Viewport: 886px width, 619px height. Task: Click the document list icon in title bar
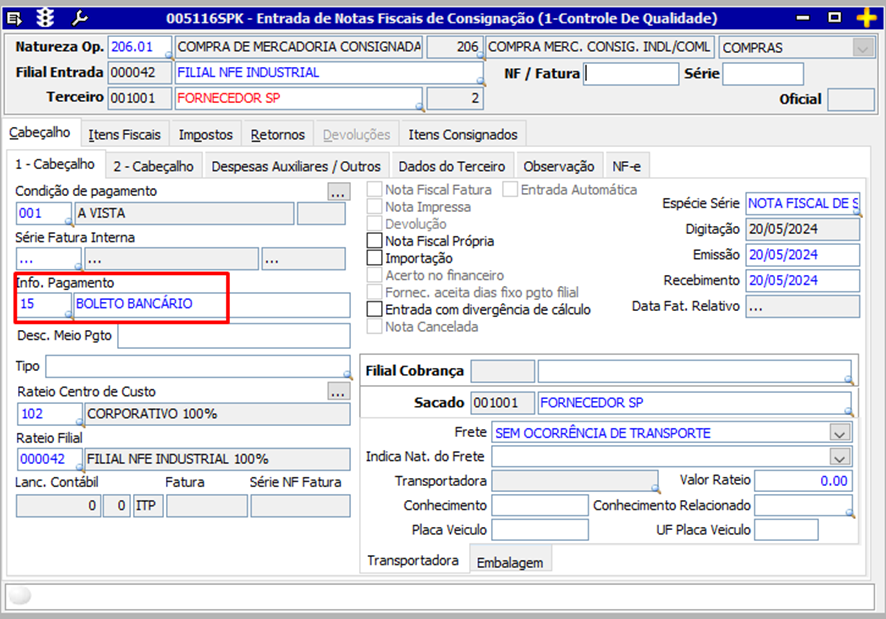tap(14, 19)
